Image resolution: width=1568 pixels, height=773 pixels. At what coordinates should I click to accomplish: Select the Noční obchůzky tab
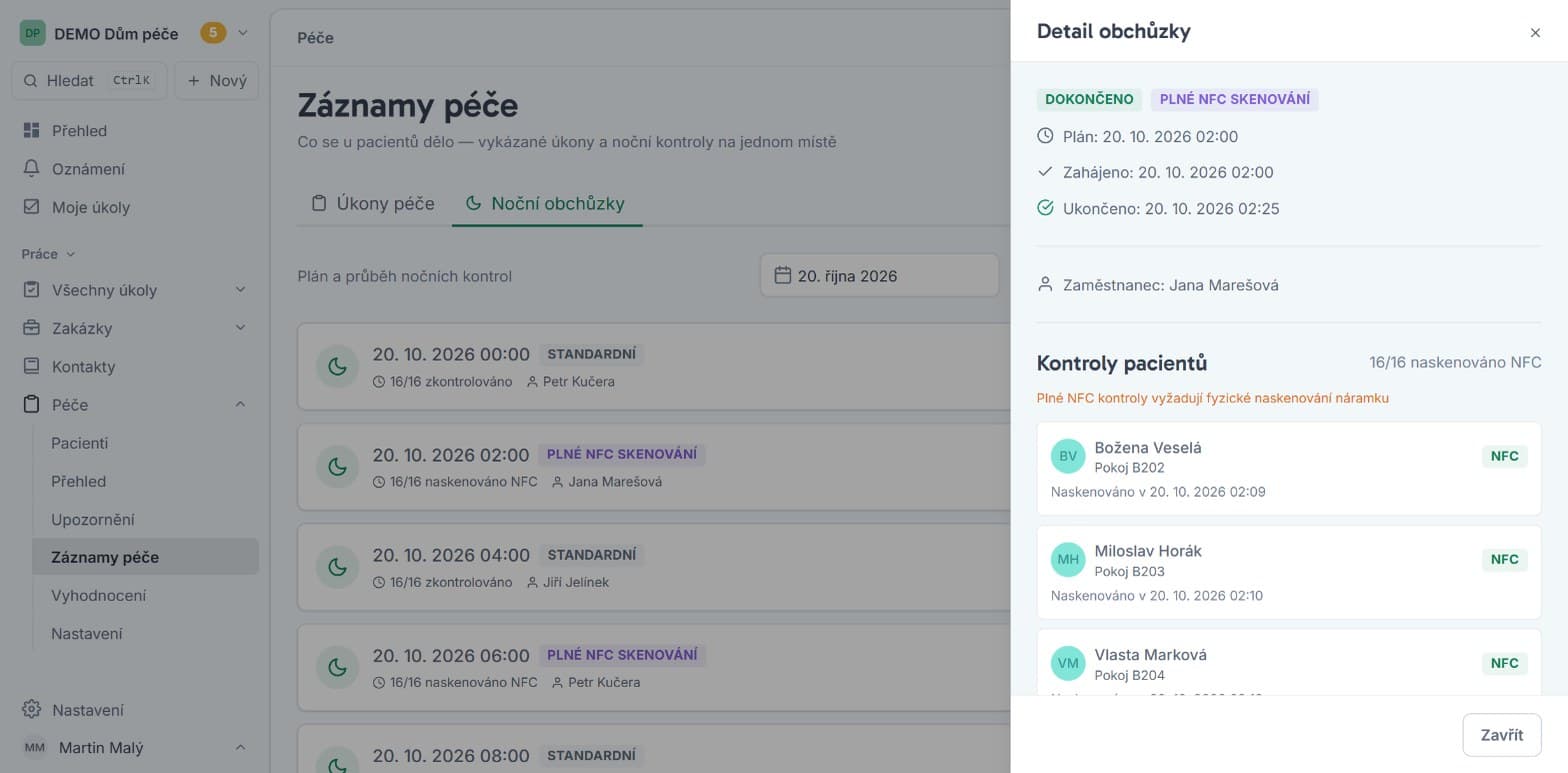click(547, 203)
